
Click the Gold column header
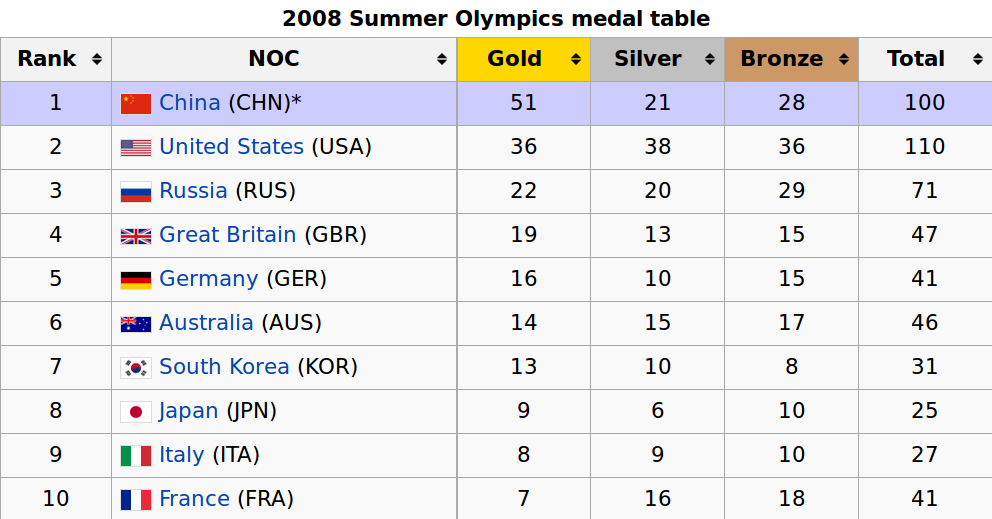(515, 59)
